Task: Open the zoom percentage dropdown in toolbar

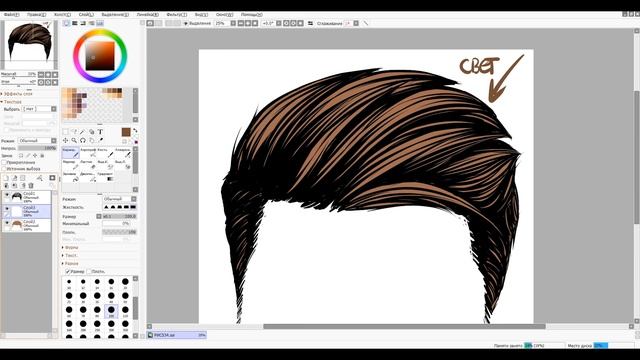Action: point(233,23)
